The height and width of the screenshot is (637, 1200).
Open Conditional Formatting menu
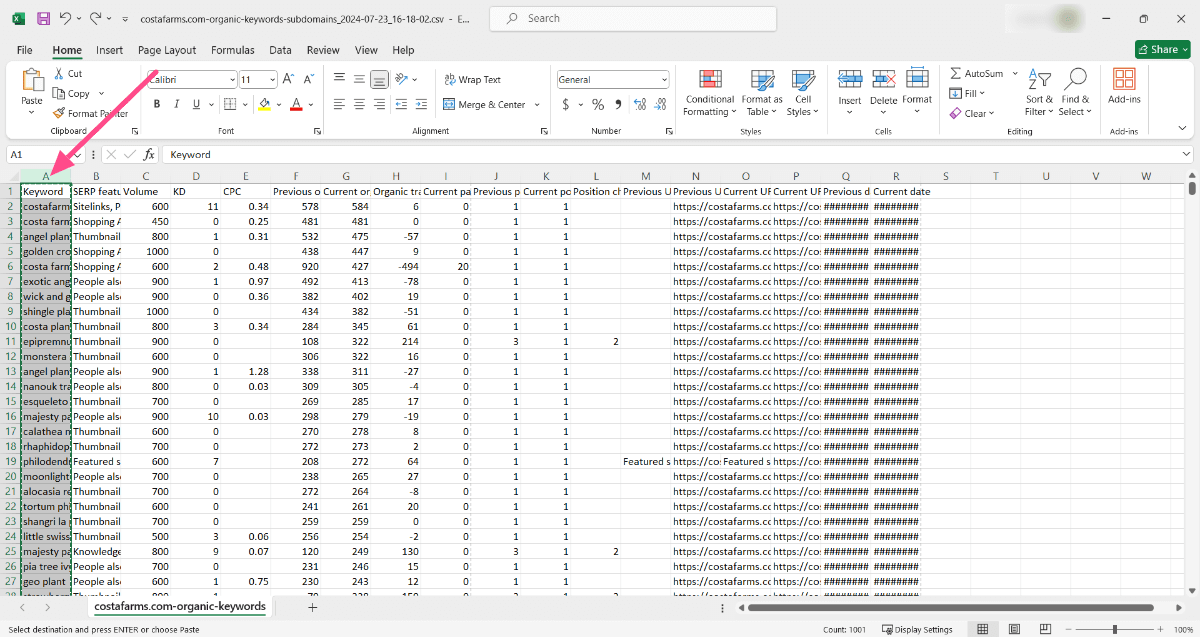point(710,92)
